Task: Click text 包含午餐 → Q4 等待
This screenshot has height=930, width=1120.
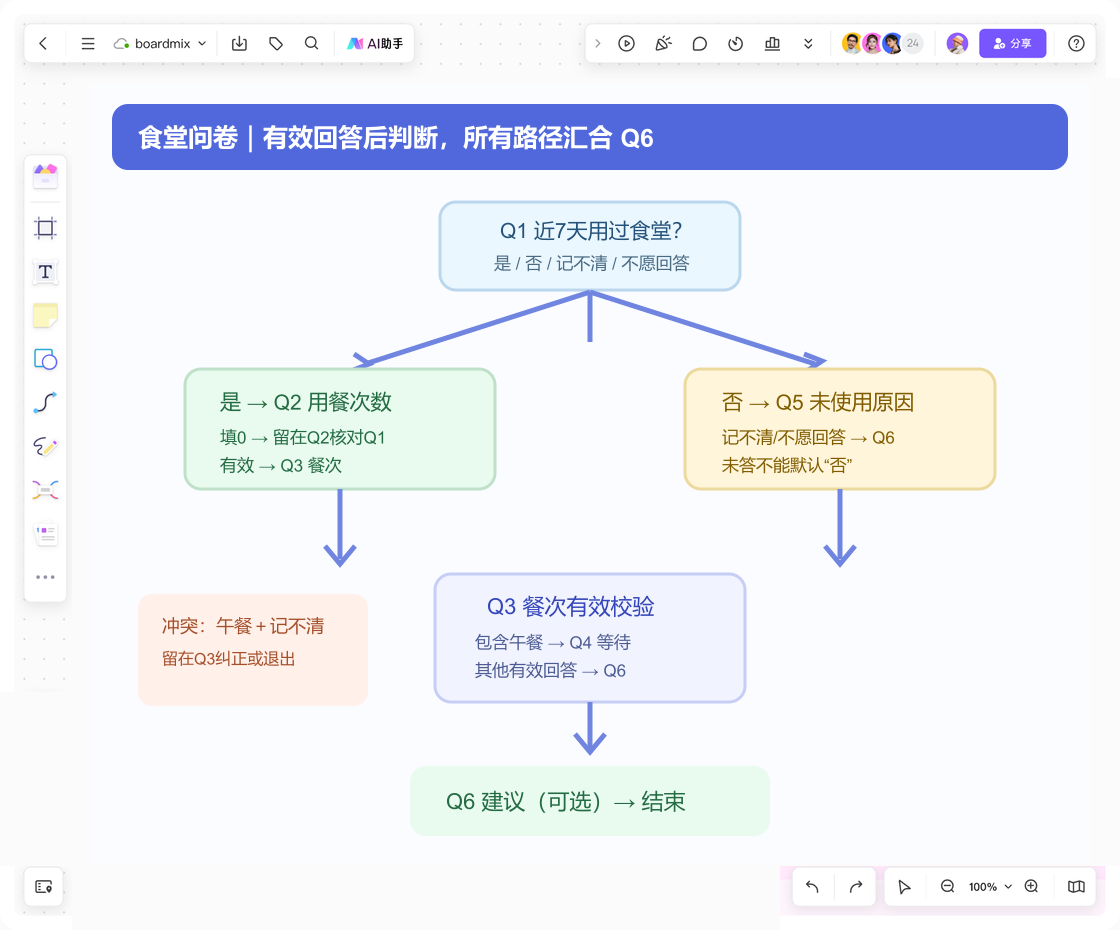Action: coord(553,642)
